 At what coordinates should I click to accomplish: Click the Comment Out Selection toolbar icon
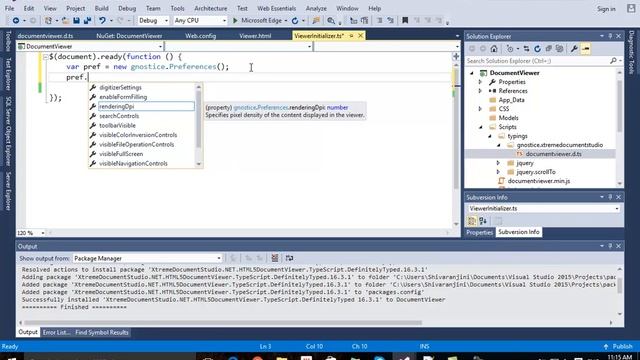(380, 20)
